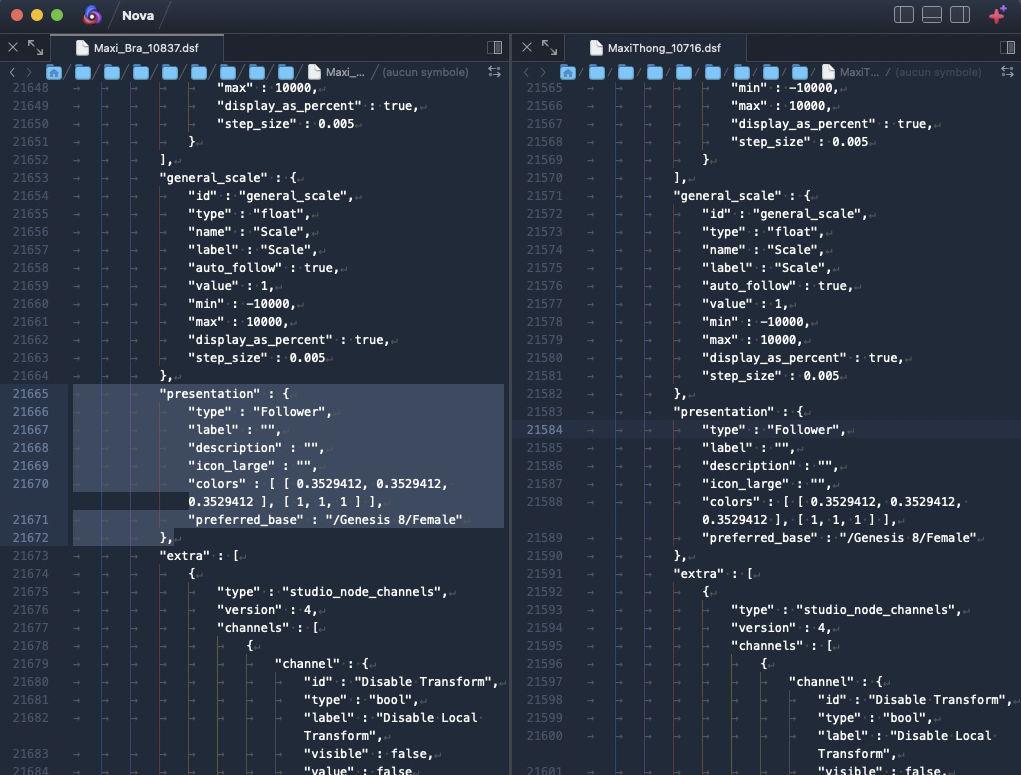
Task: Click "presentation" key on right line 21583
Action: [x=723, y=412]
